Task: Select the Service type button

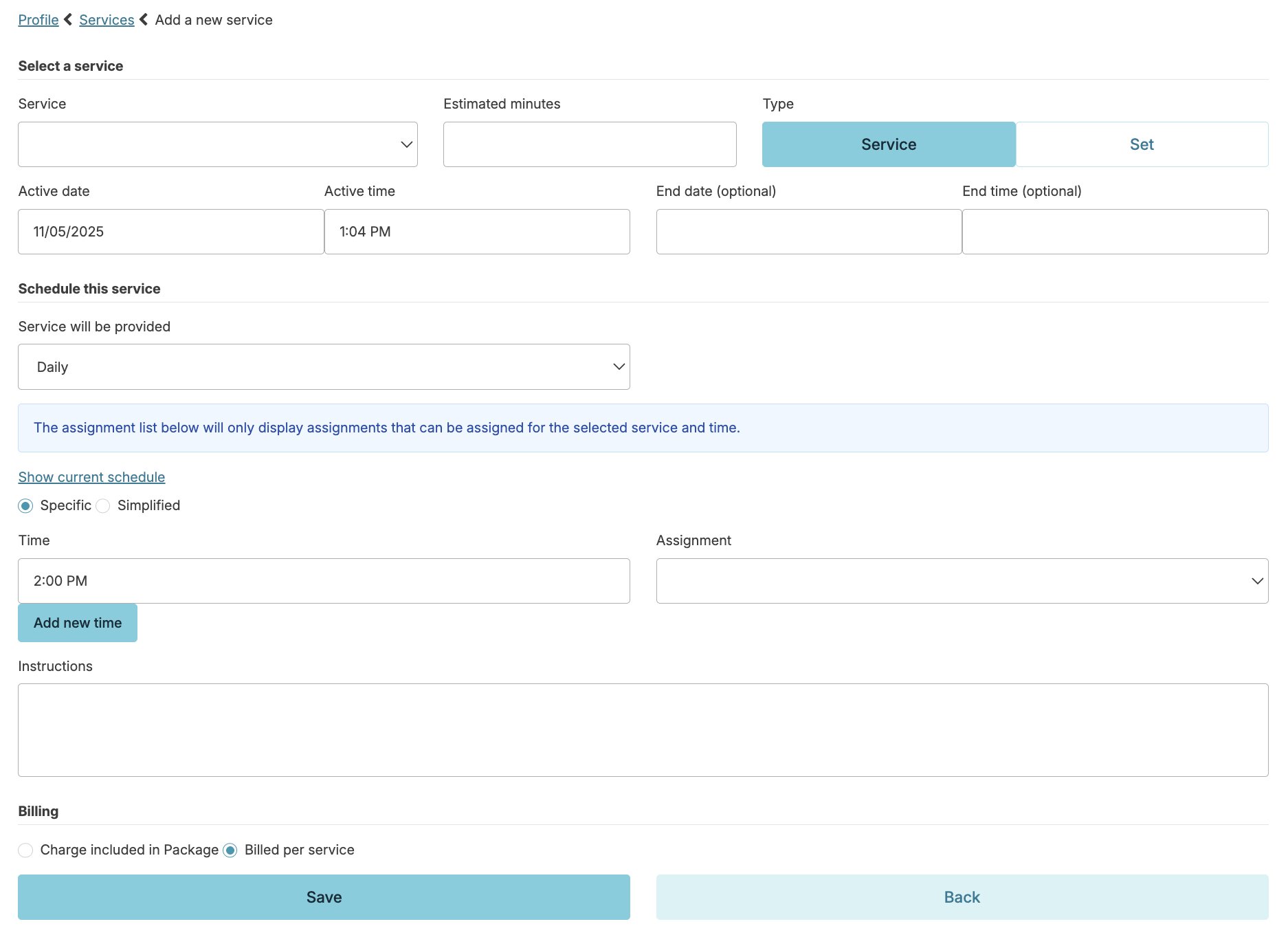Action: click(889, 144)
